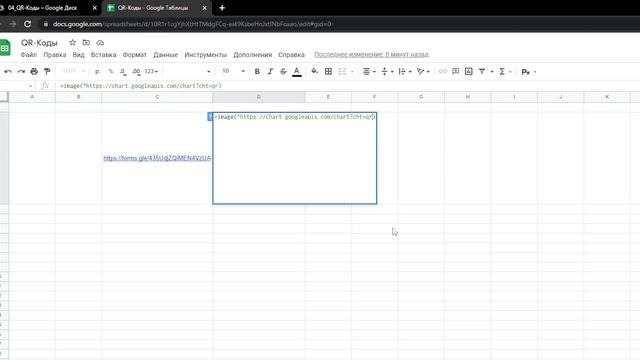The image size is (640, 360).
Task: Open the Вставка menu
Action: (x=103, y=55)
